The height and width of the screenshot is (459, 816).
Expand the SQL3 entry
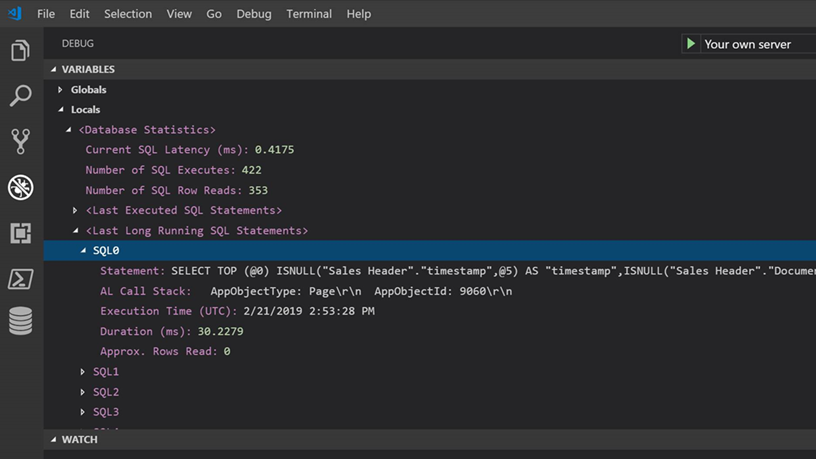click(83, 412)
